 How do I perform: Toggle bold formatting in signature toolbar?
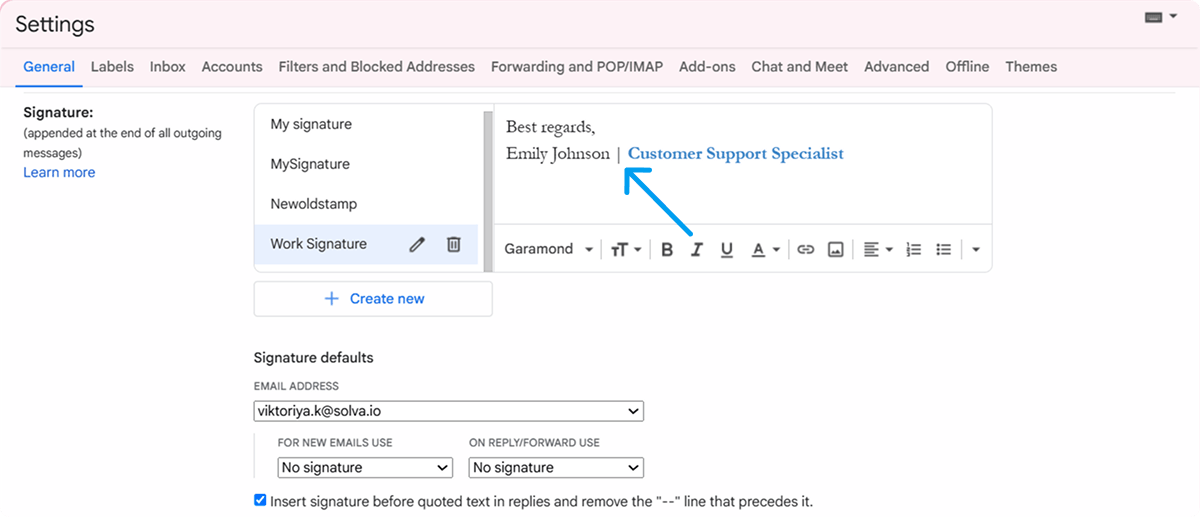(x=667, y=250)
